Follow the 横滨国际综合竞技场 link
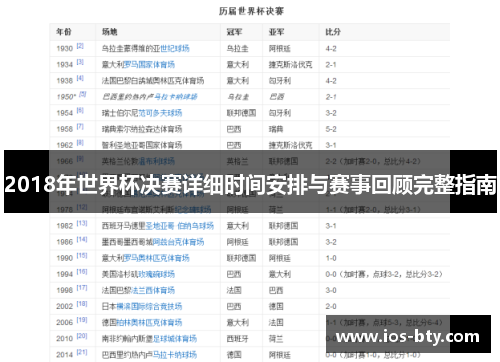500x362 pixels. [x=149, y=306]
